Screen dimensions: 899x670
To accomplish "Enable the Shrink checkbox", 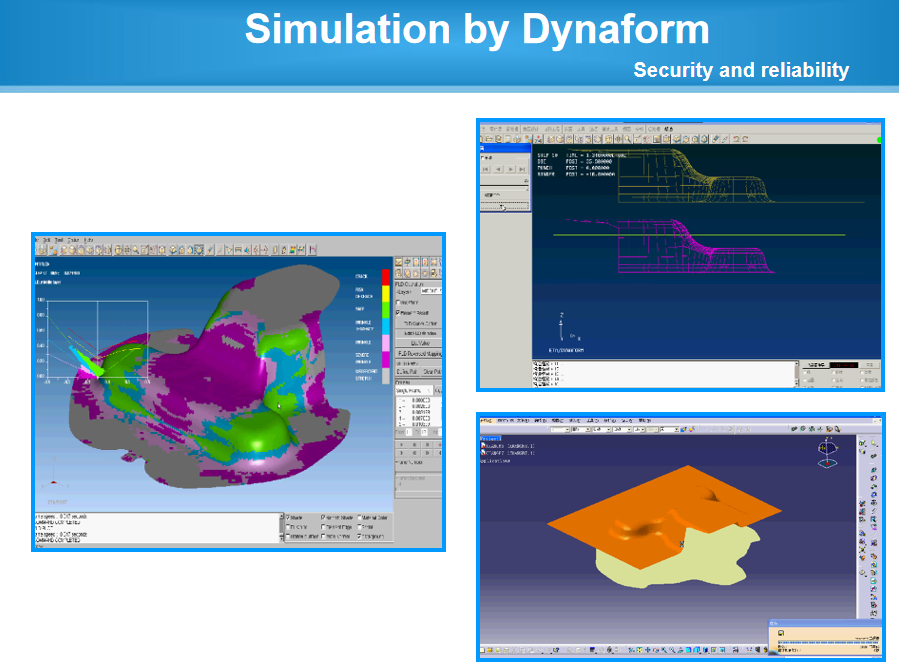I will click(x=359, y=527).
